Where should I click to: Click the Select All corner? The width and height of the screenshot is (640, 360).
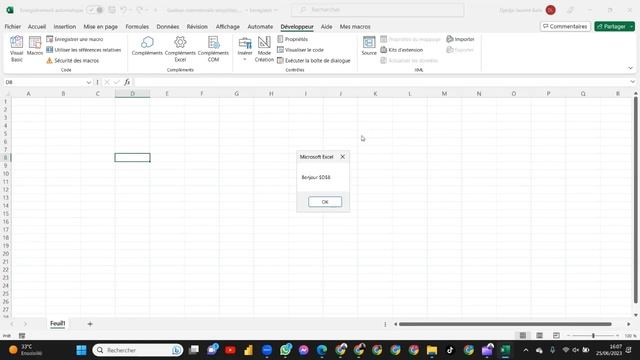pyautogui.click(x=6, y=93)
